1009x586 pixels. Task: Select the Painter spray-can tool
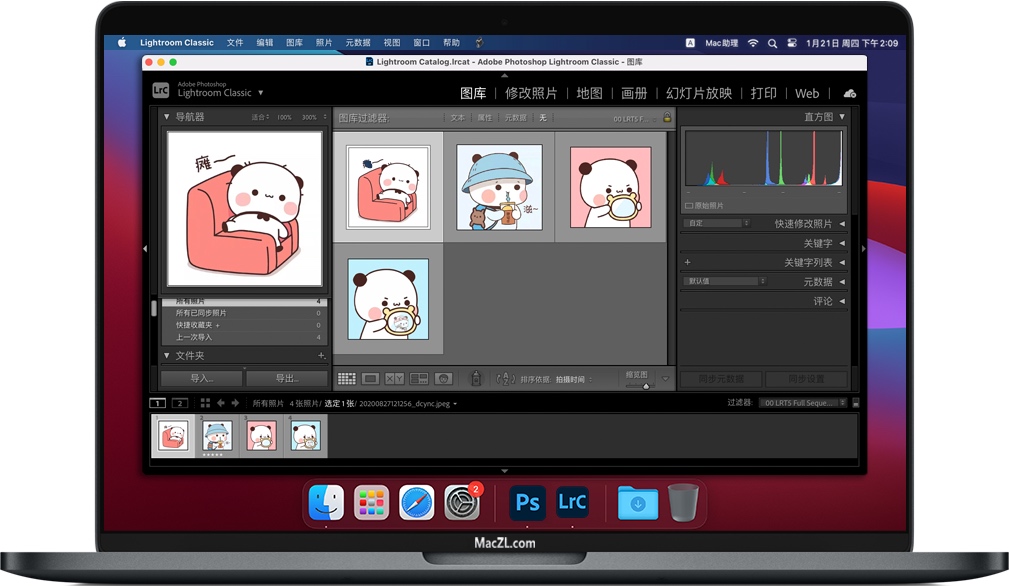[x=476, y=378]
